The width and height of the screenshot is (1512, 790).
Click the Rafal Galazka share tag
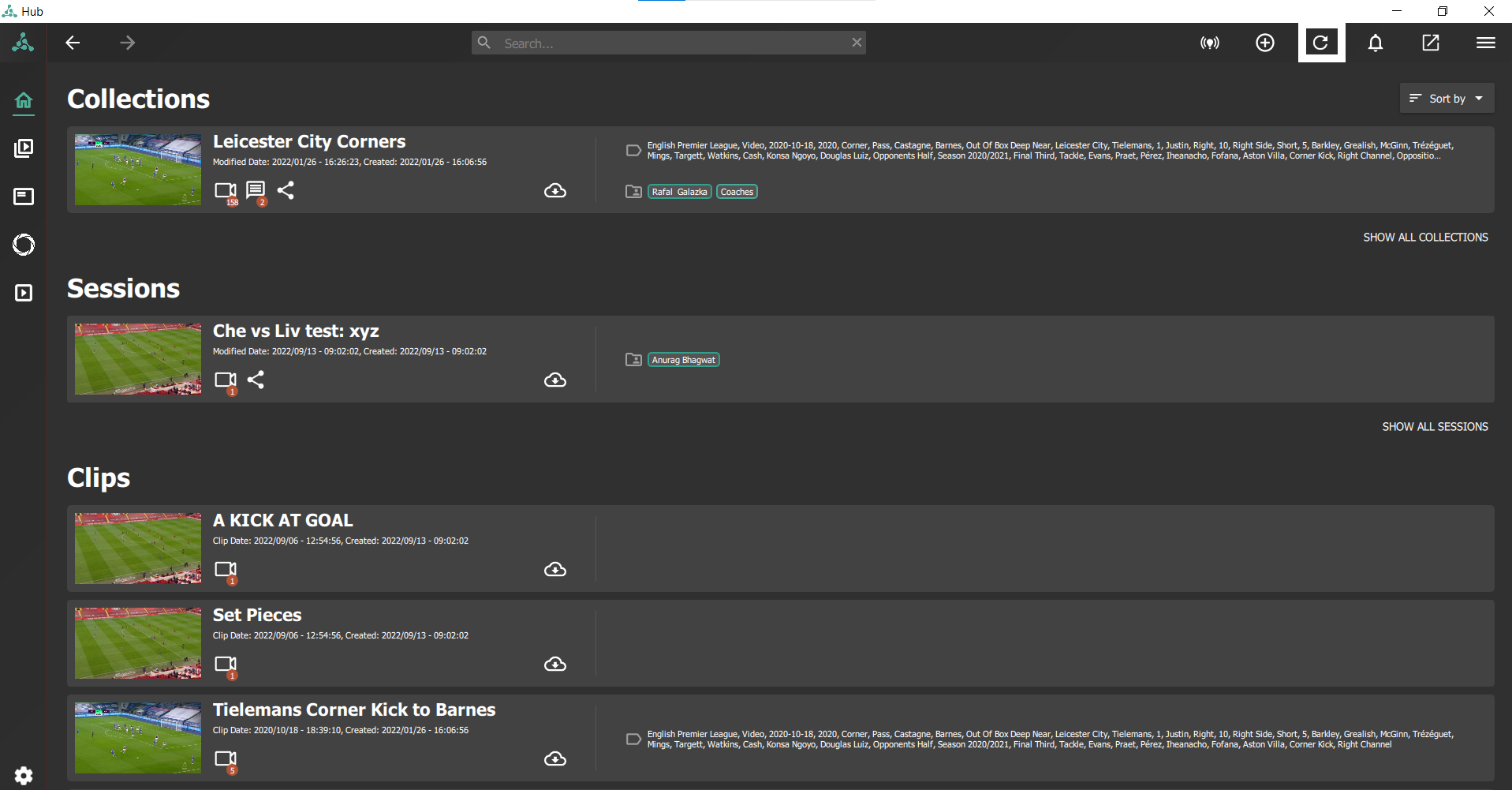pos(680,192)
